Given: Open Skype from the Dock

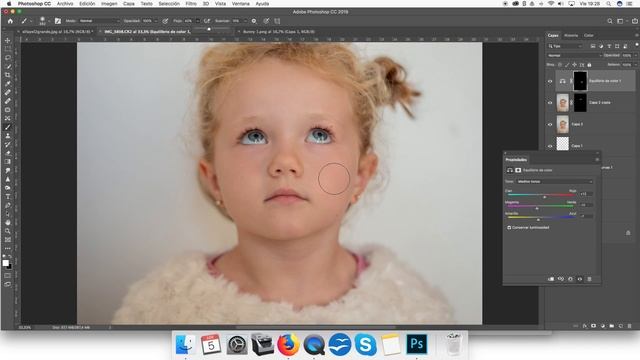Looking at the screenshot, I should (x=365, y=344).
